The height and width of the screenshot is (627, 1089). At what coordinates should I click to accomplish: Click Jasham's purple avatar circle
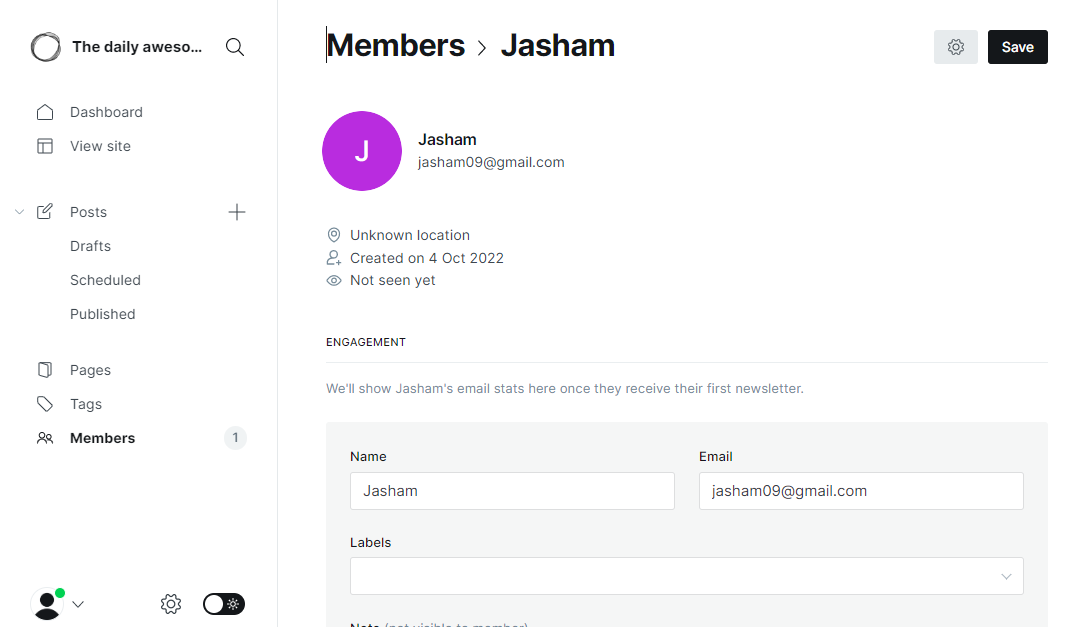362,151
